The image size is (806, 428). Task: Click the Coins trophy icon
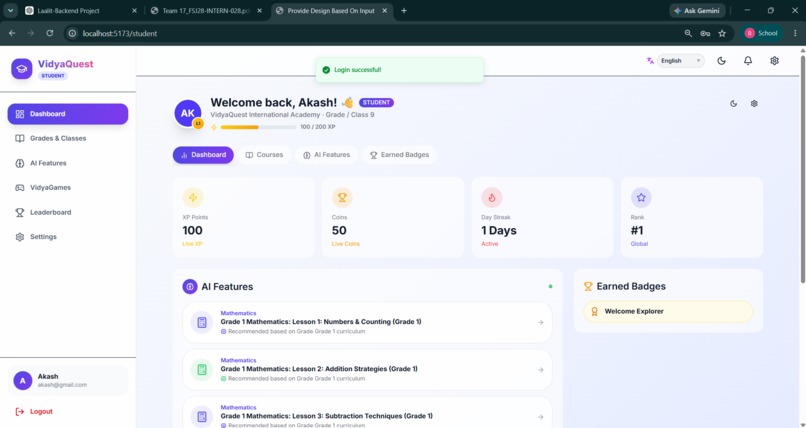(x=342, y=197)
